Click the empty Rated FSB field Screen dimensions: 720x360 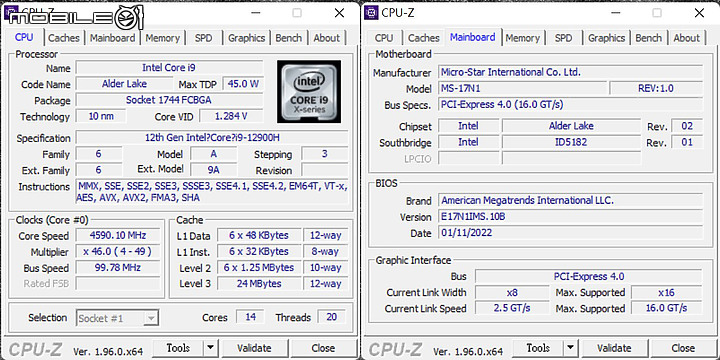[118, 284]
